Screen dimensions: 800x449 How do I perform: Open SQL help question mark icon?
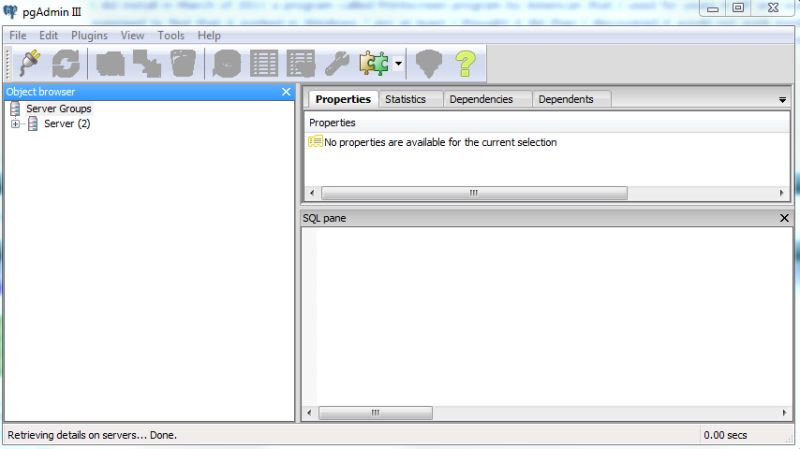[x=465, y=64]
